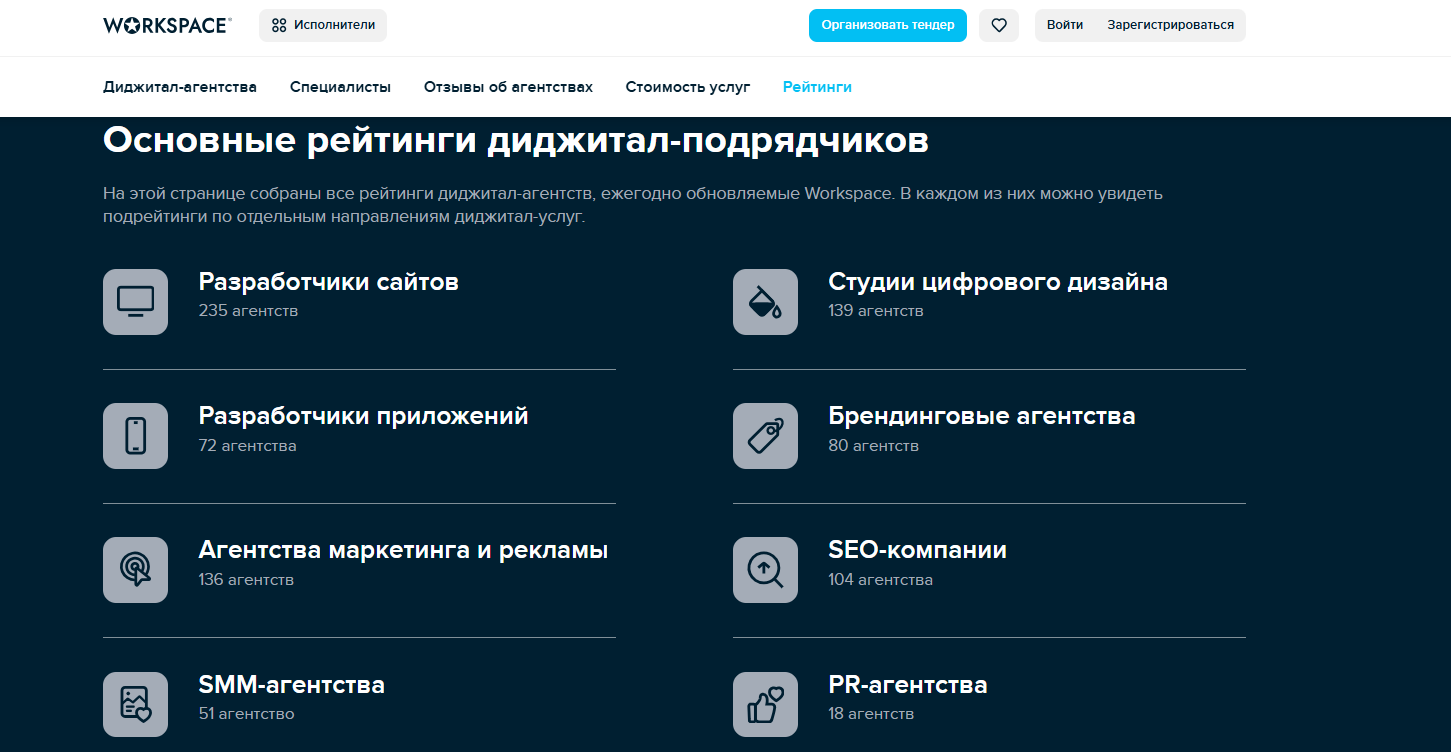Click the Войти link
Viewport: 1451px width, 752px height.
click(x=1065, y=25)
